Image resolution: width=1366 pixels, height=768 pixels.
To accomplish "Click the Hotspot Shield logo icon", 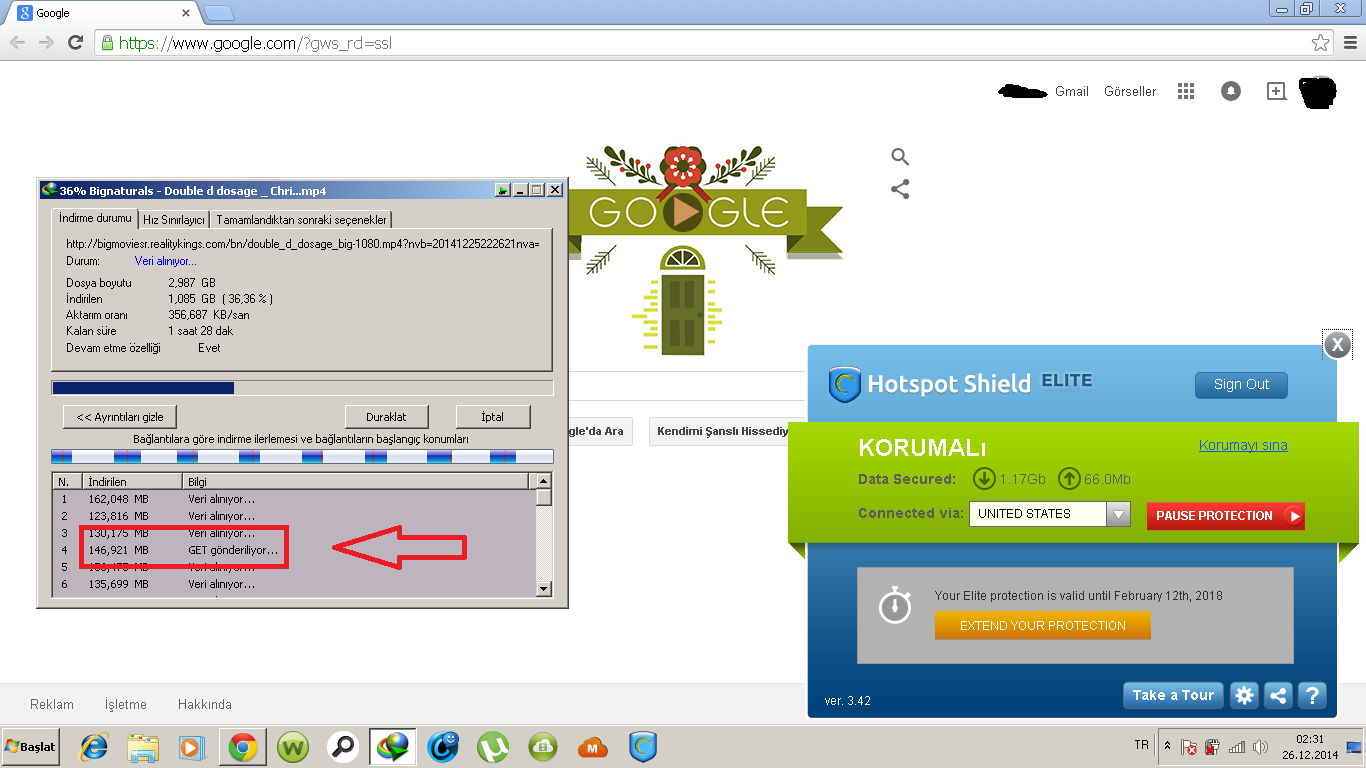I will pyautogui.click(x=845, y=384).
